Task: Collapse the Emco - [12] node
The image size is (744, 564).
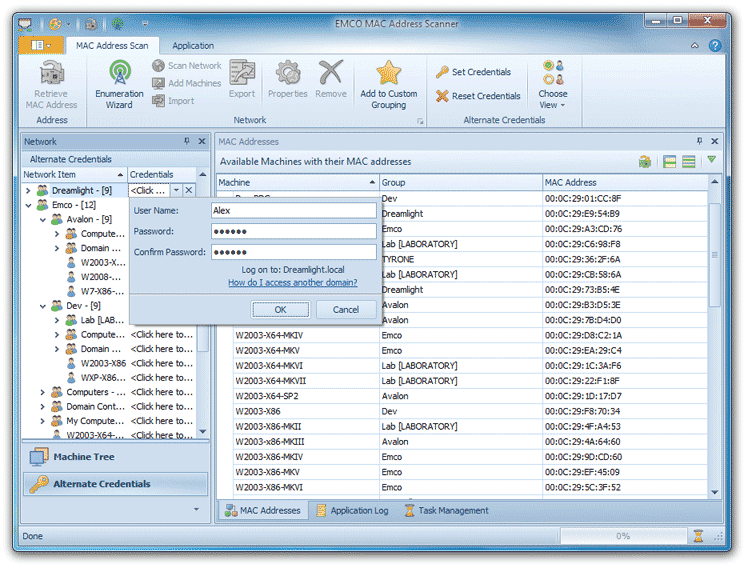Action: [28, 205]
